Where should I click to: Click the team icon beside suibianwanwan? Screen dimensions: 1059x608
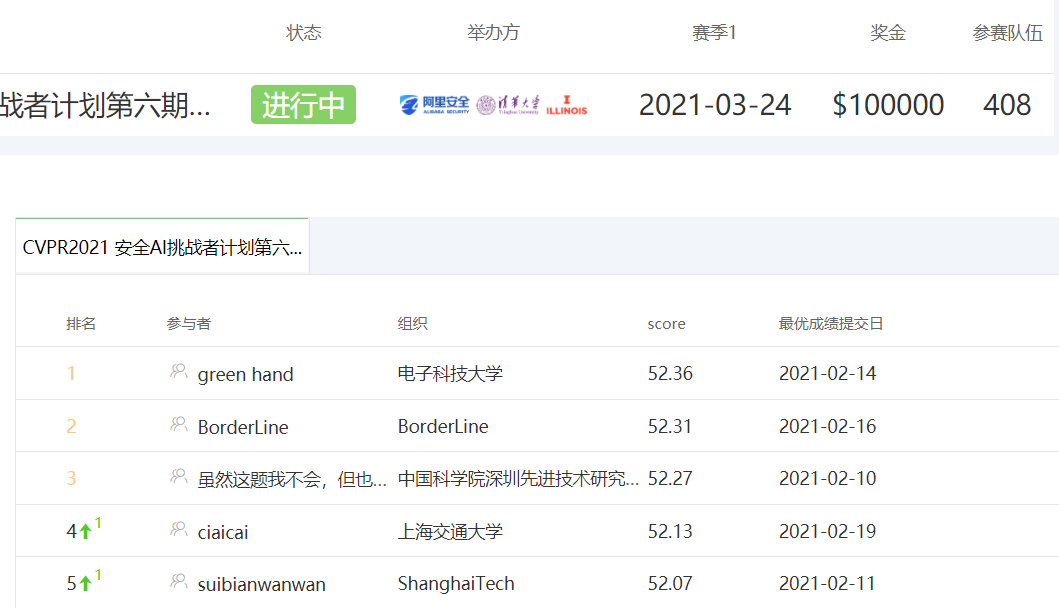(178, 582)
